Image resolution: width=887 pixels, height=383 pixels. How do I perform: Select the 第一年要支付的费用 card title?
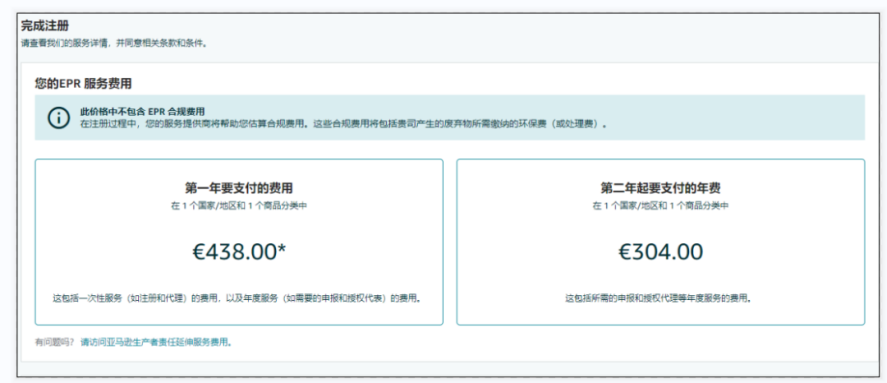239,188
